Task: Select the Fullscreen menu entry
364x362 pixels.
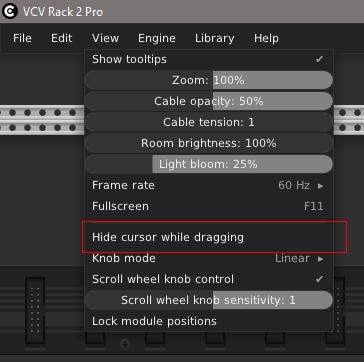Action: coord(209,206)
